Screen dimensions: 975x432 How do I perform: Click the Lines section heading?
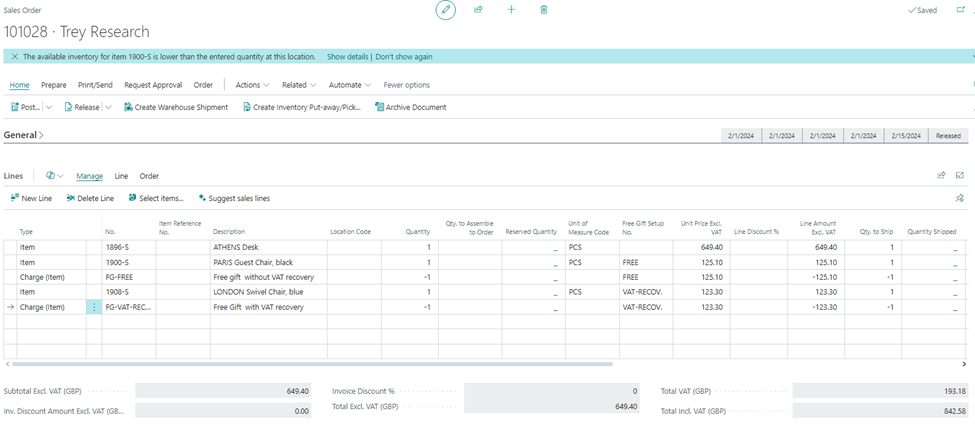[14, 176]
